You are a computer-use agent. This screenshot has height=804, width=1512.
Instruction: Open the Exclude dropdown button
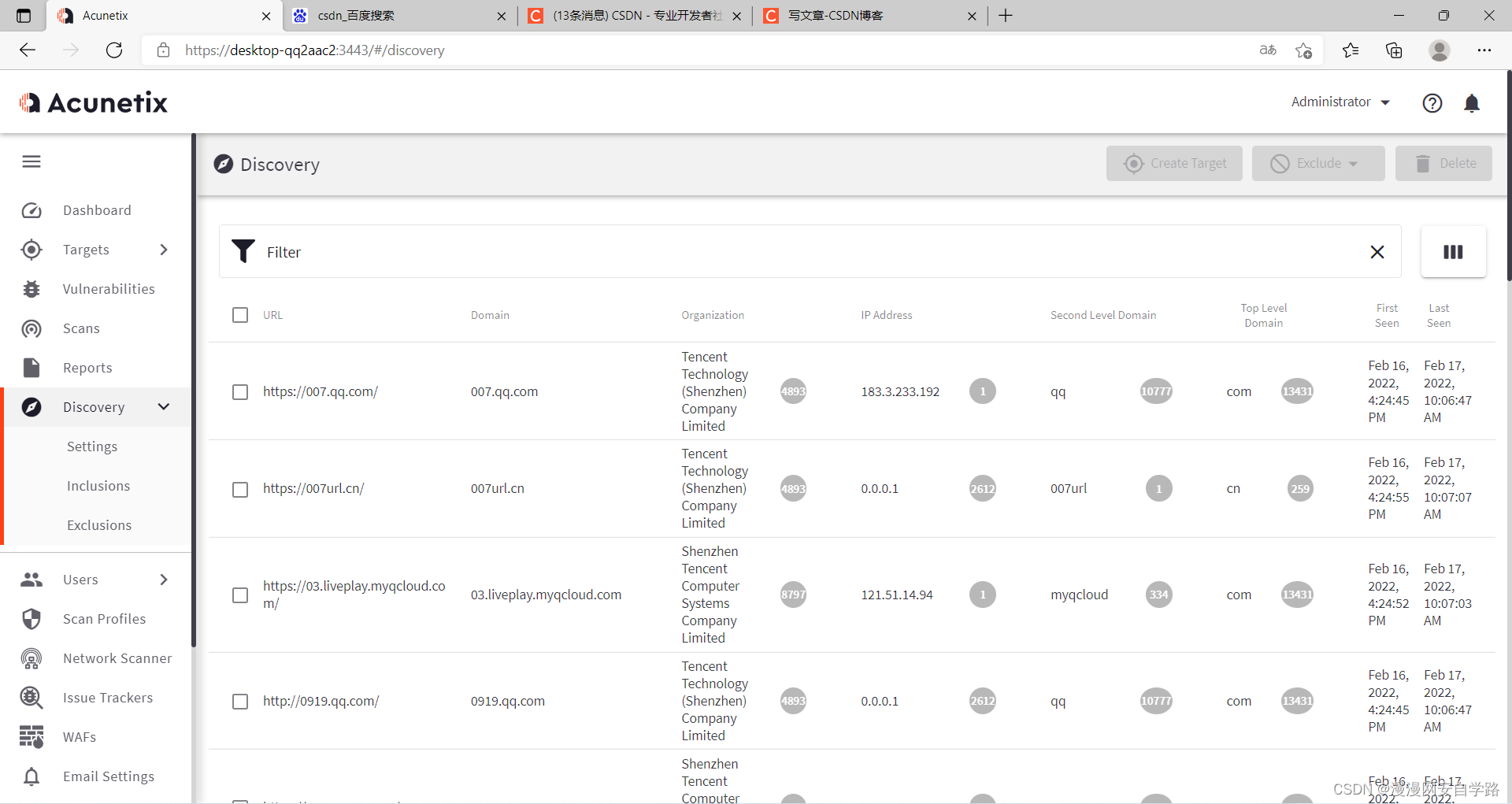tap(1318, 163)
